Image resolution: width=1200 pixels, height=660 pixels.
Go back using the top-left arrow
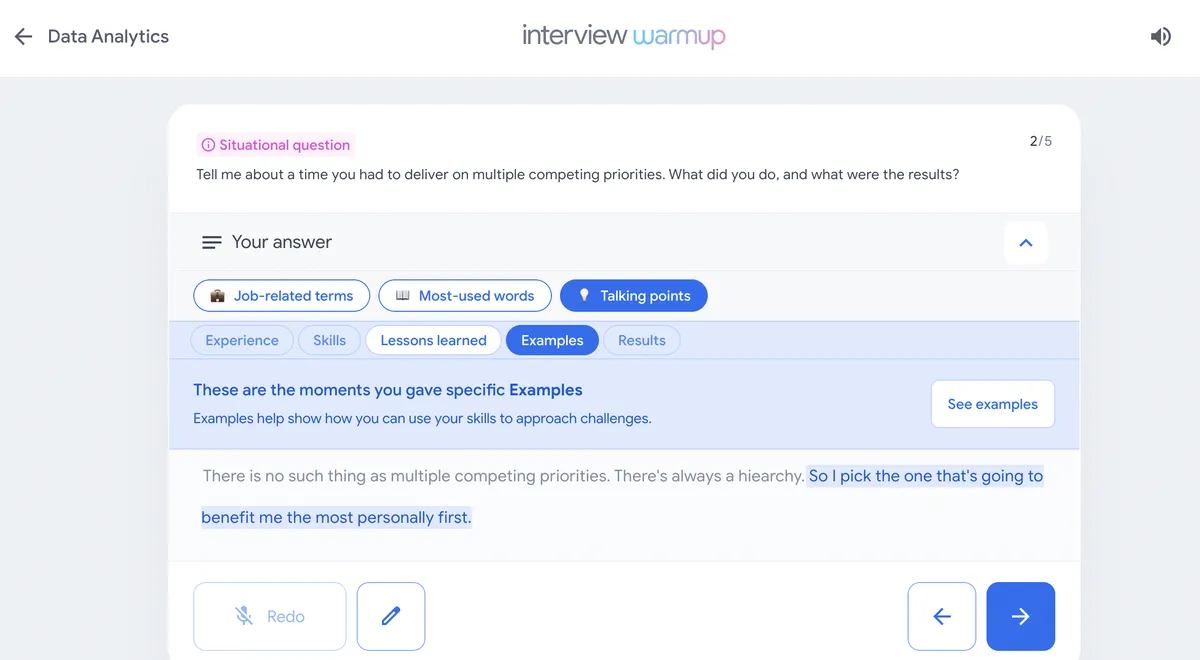point(24,37)
